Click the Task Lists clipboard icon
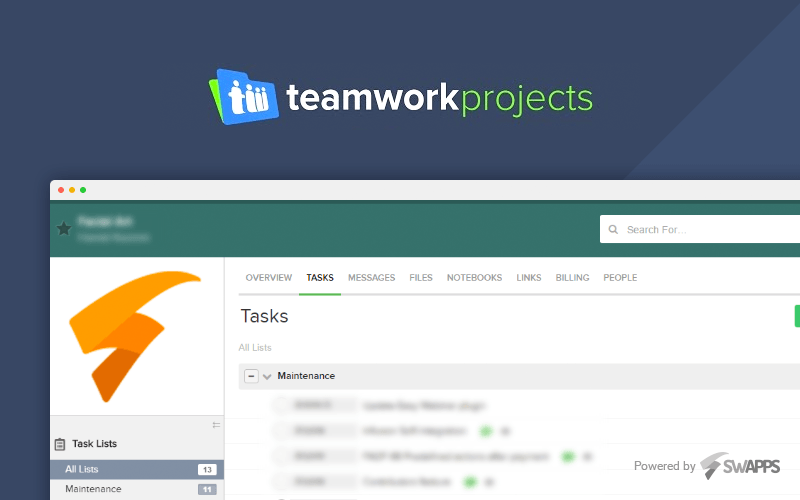The height and width of the screenshot is (500, 800). point(60,444)
